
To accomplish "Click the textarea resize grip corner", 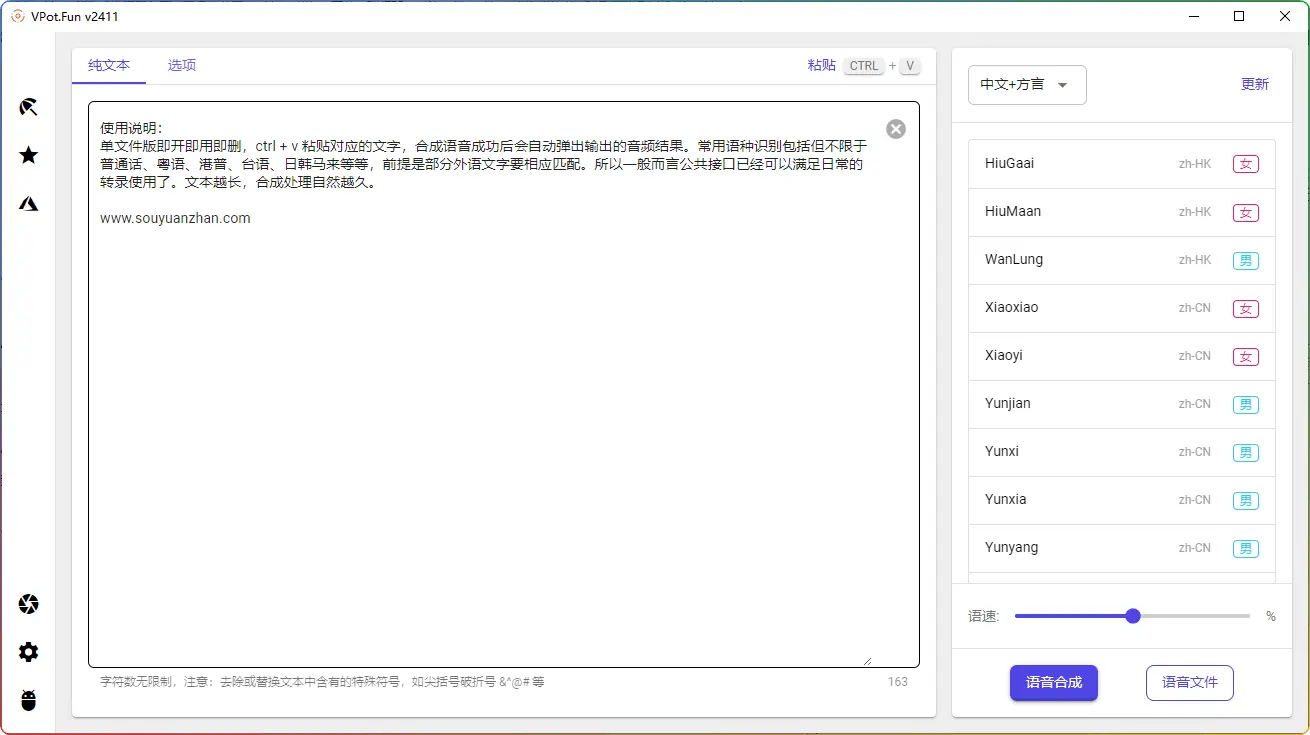I will click(867, 660).
